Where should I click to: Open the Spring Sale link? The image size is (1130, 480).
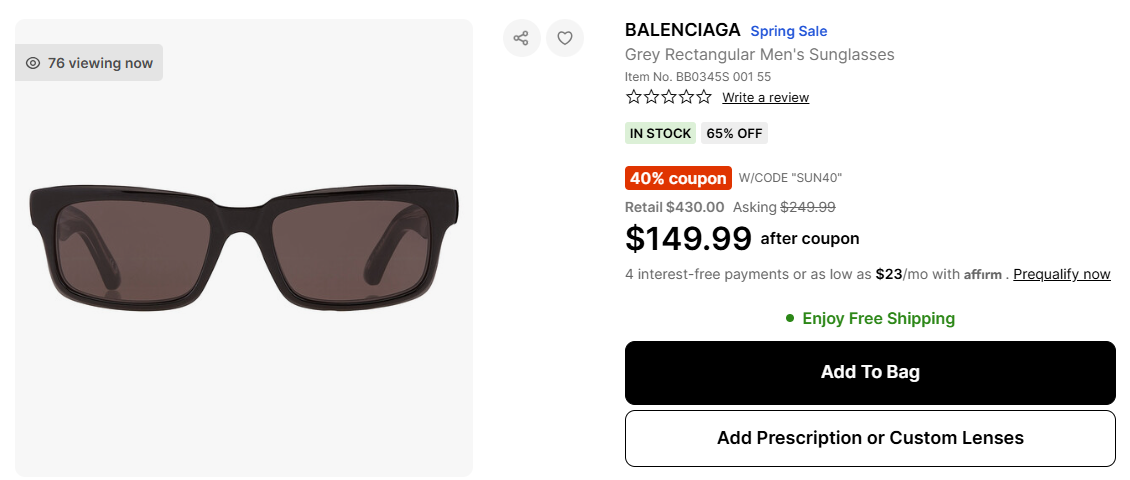789,31
